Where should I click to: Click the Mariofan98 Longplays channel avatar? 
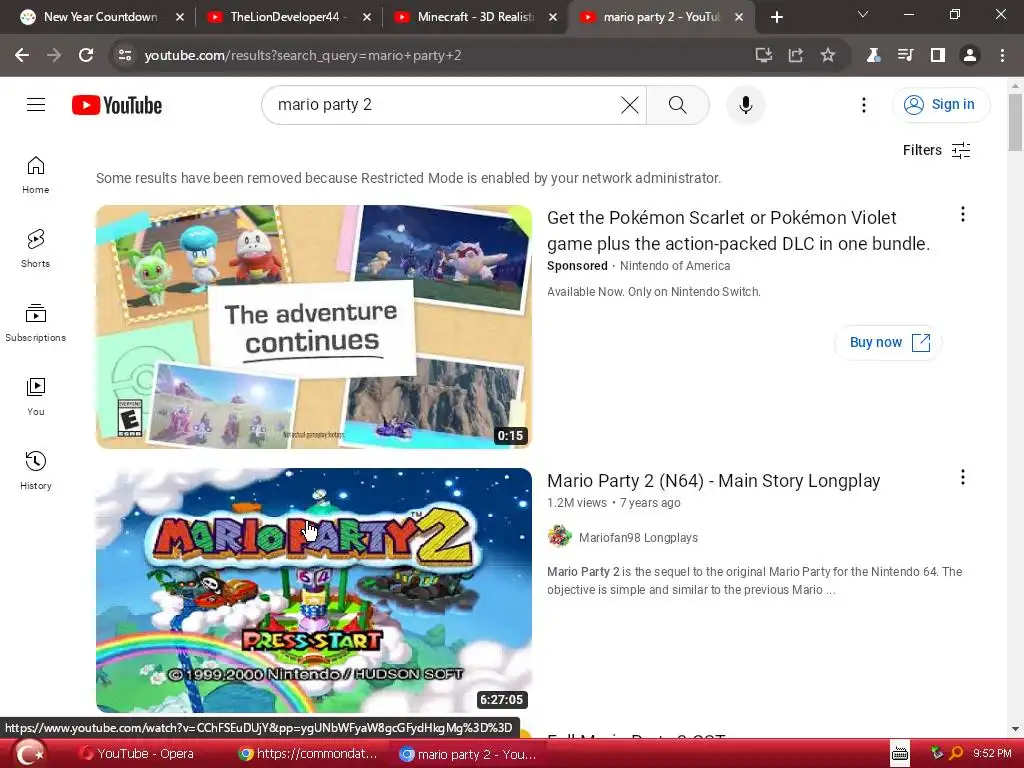pyautogui.click(x=560, y=537)
